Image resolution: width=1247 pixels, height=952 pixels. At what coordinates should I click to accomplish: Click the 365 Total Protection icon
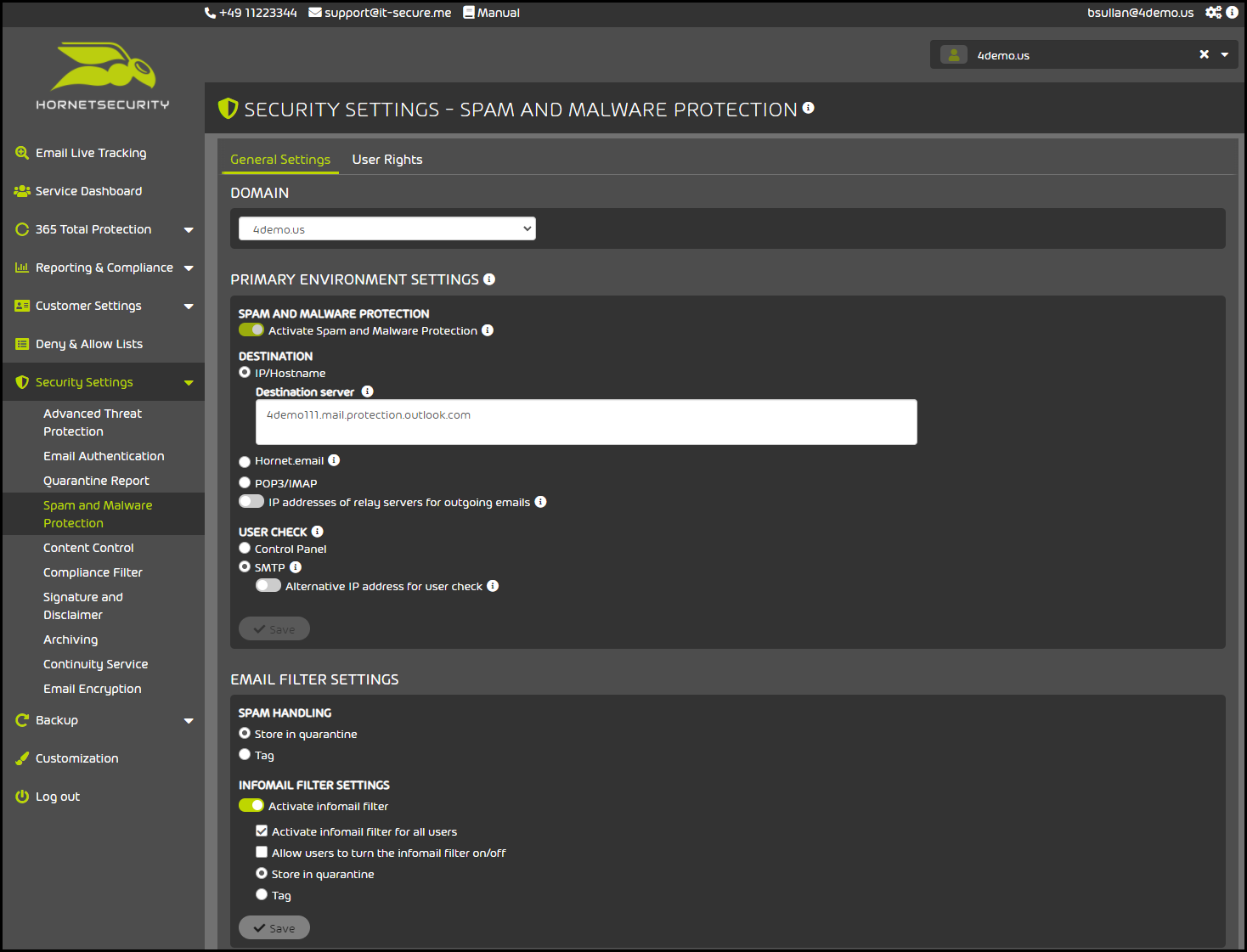click(x=22, y=229)
